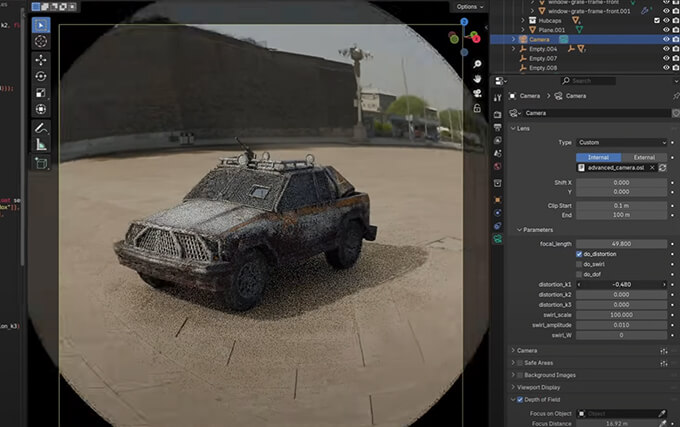This screenshot has height=427, width=680.
Task: Switch script source to External
Action: click(644, 157)
